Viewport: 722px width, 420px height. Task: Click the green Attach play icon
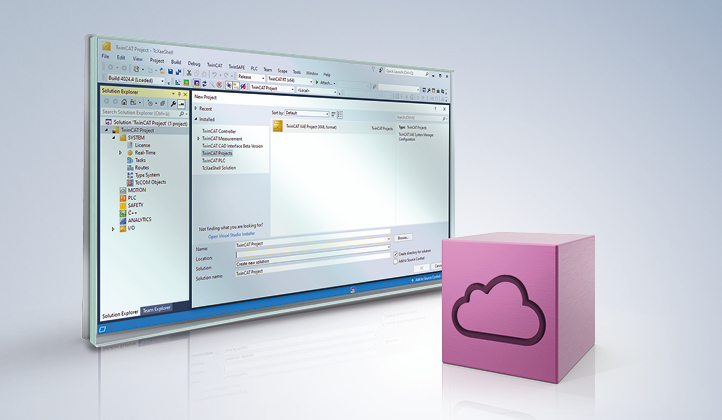pos(317,82)
